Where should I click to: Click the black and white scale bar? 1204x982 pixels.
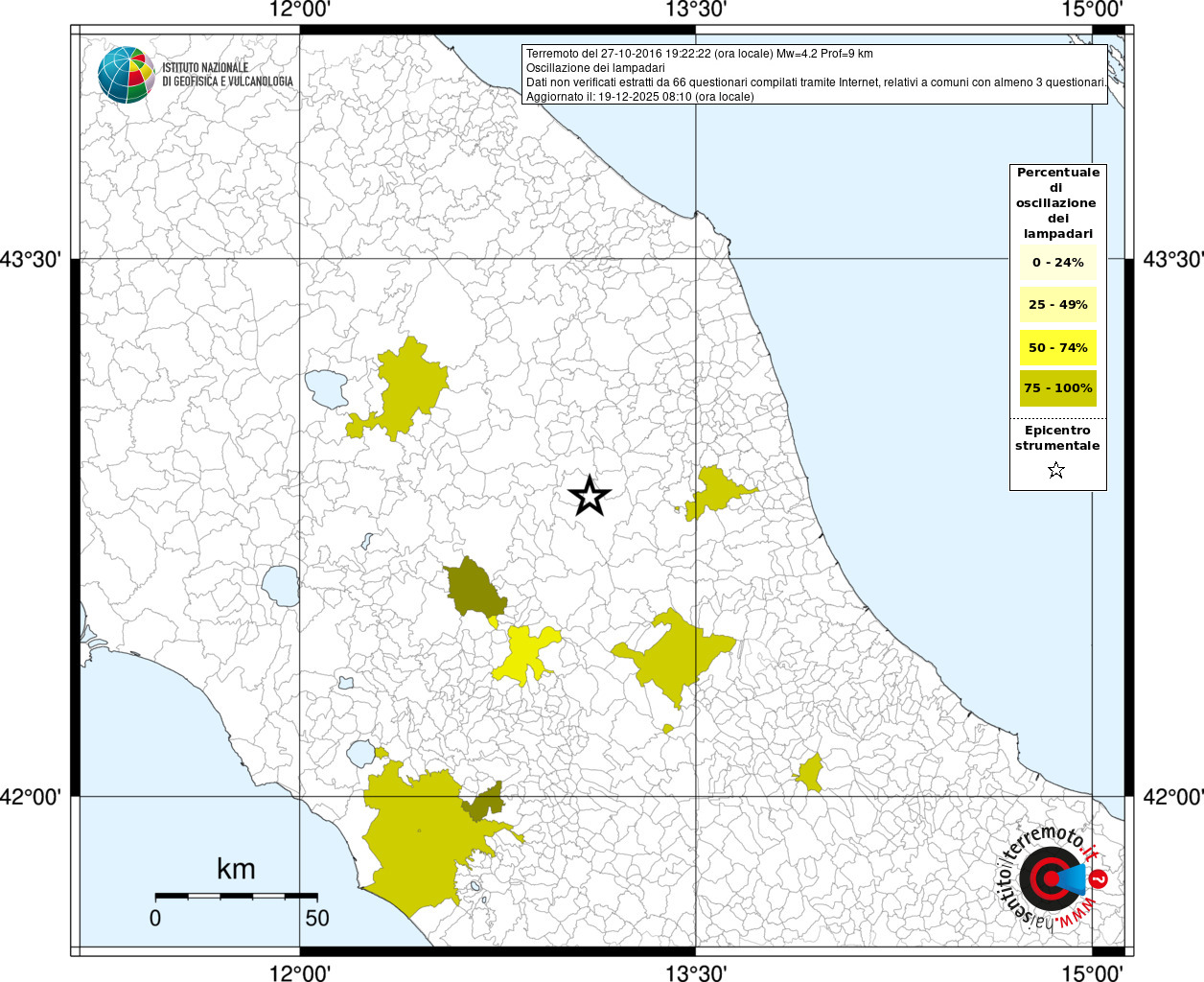236,896
